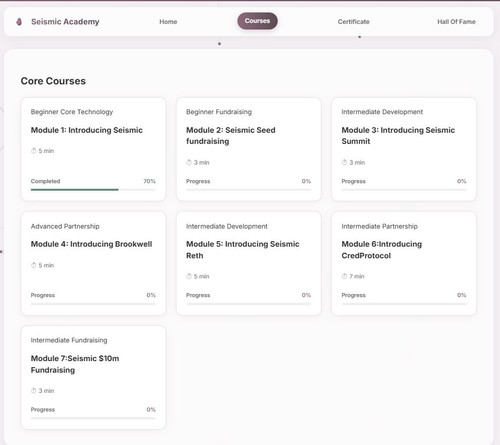Click 'Intermediate Development' label on Module 3

(382, 112)
